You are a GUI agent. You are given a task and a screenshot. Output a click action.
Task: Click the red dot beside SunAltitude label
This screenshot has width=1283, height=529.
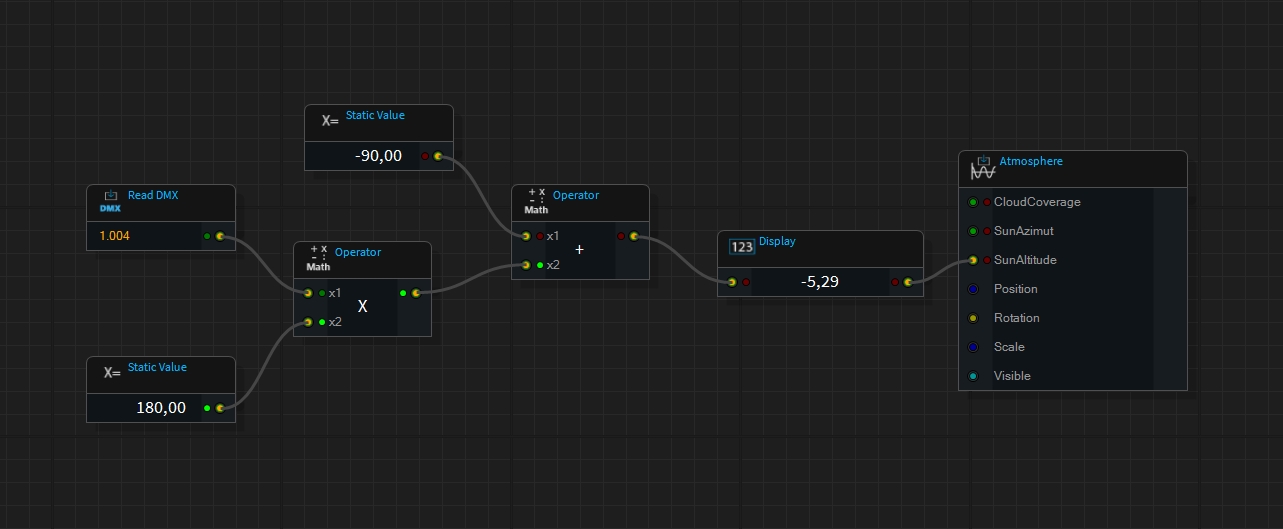coord(987,260)
